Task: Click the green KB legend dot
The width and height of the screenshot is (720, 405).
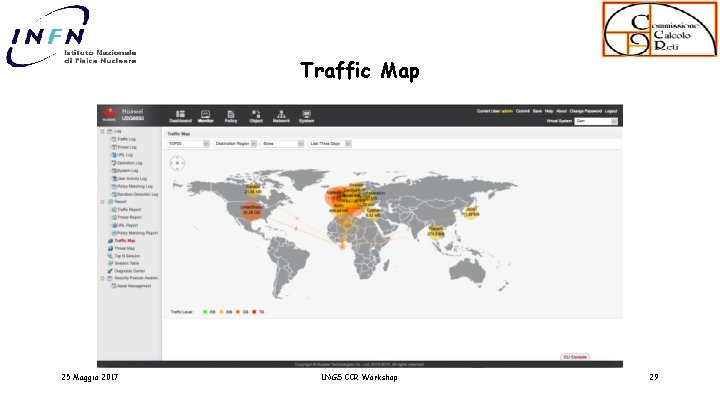Action: click(205, 312)
